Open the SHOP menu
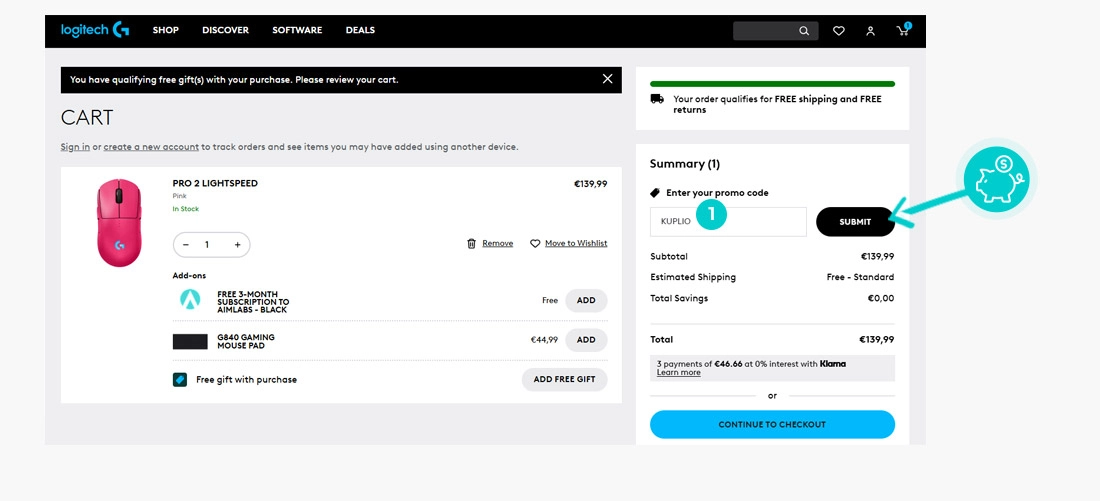 click(x=166, y=30)
